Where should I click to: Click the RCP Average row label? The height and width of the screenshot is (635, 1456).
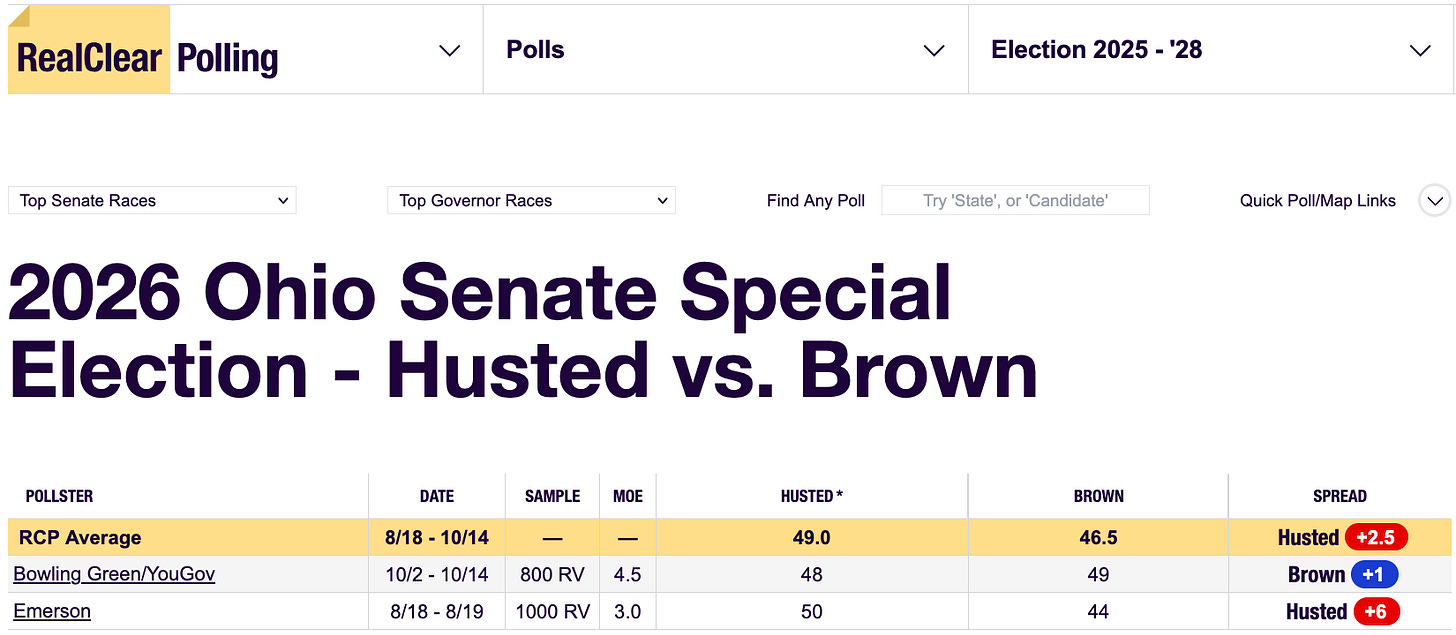tap(80, 538)
